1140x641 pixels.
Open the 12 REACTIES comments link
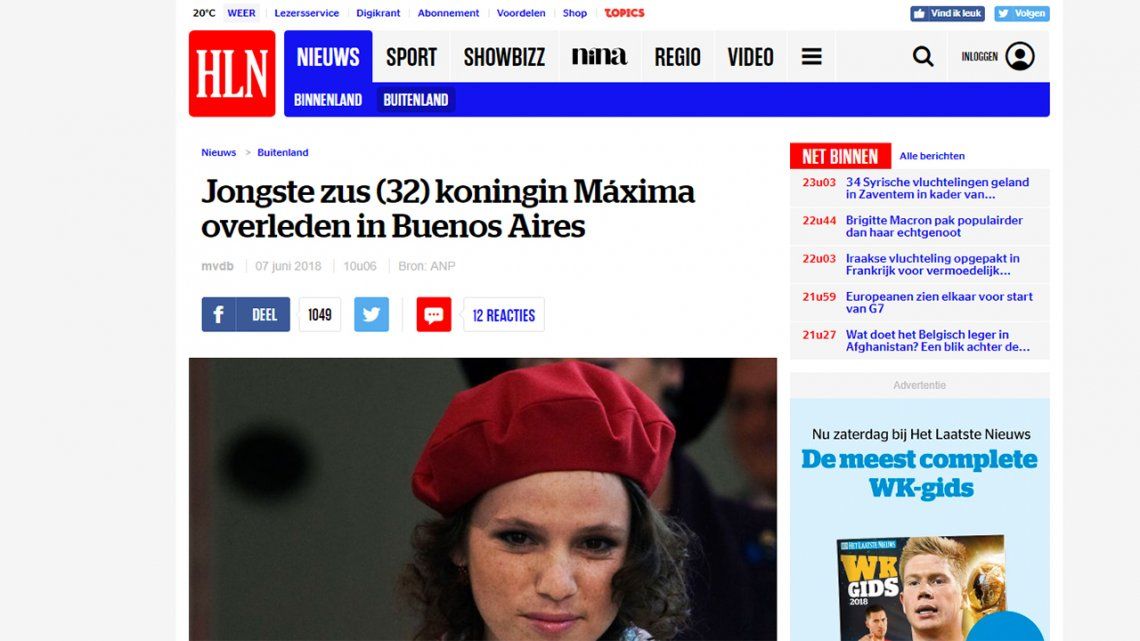click(504, 315)
